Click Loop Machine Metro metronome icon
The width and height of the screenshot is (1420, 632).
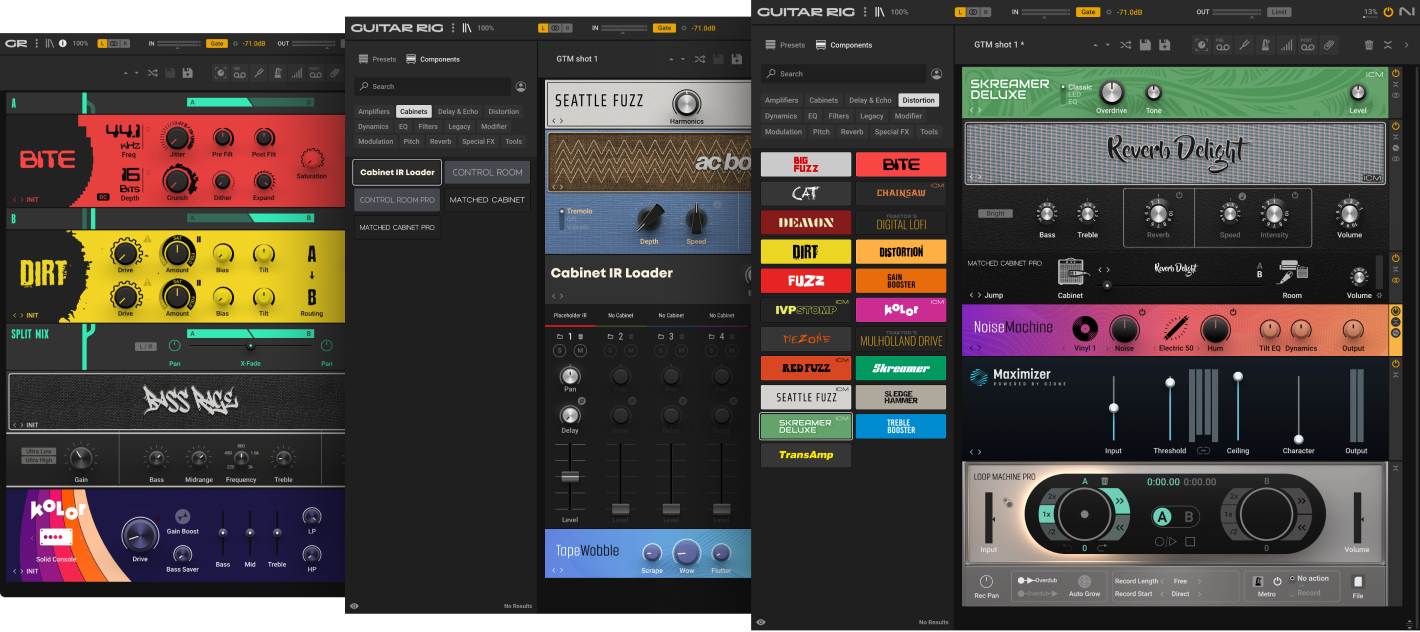1258,582
